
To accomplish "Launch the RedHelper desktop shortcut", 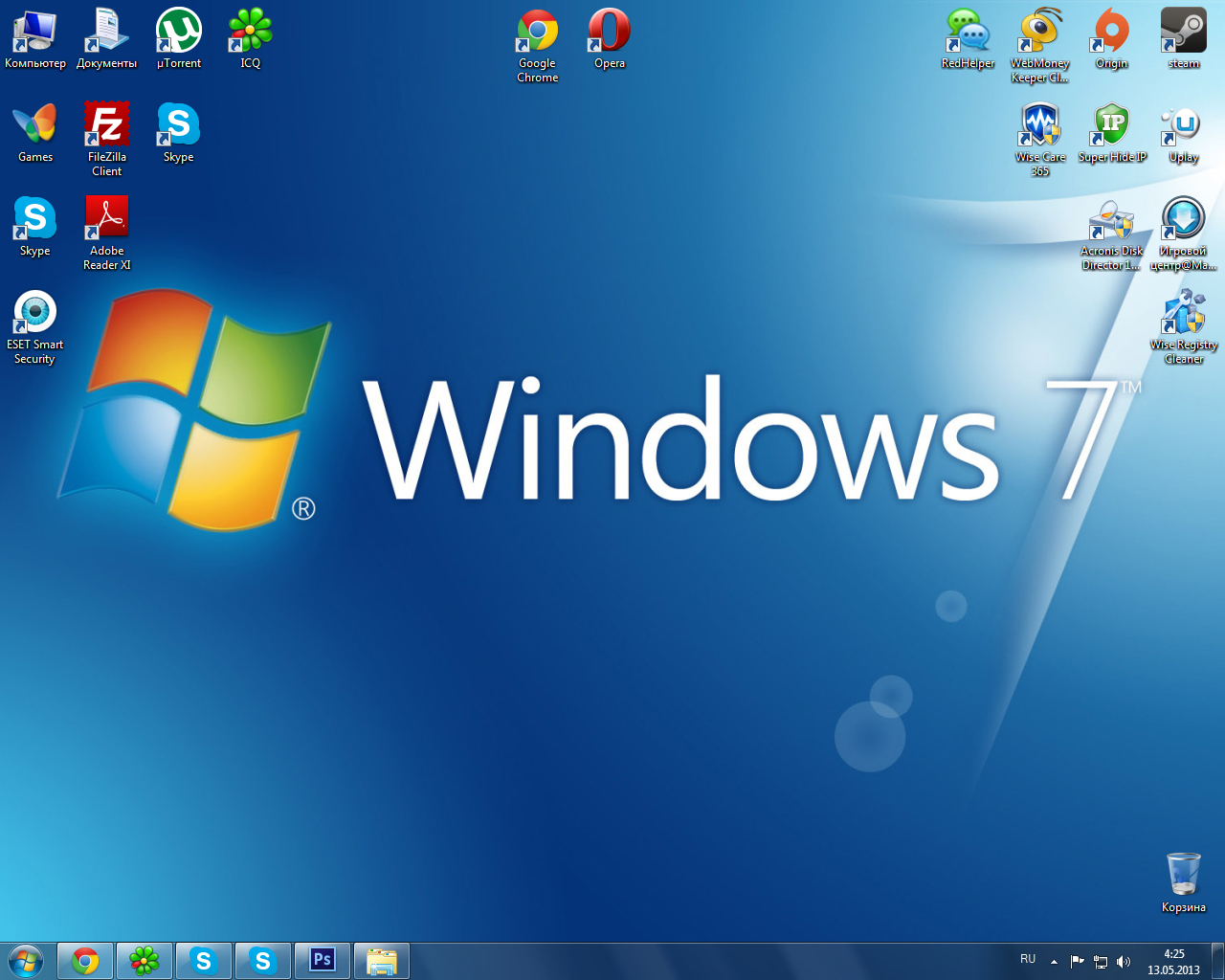I will [x=968, y=38].
